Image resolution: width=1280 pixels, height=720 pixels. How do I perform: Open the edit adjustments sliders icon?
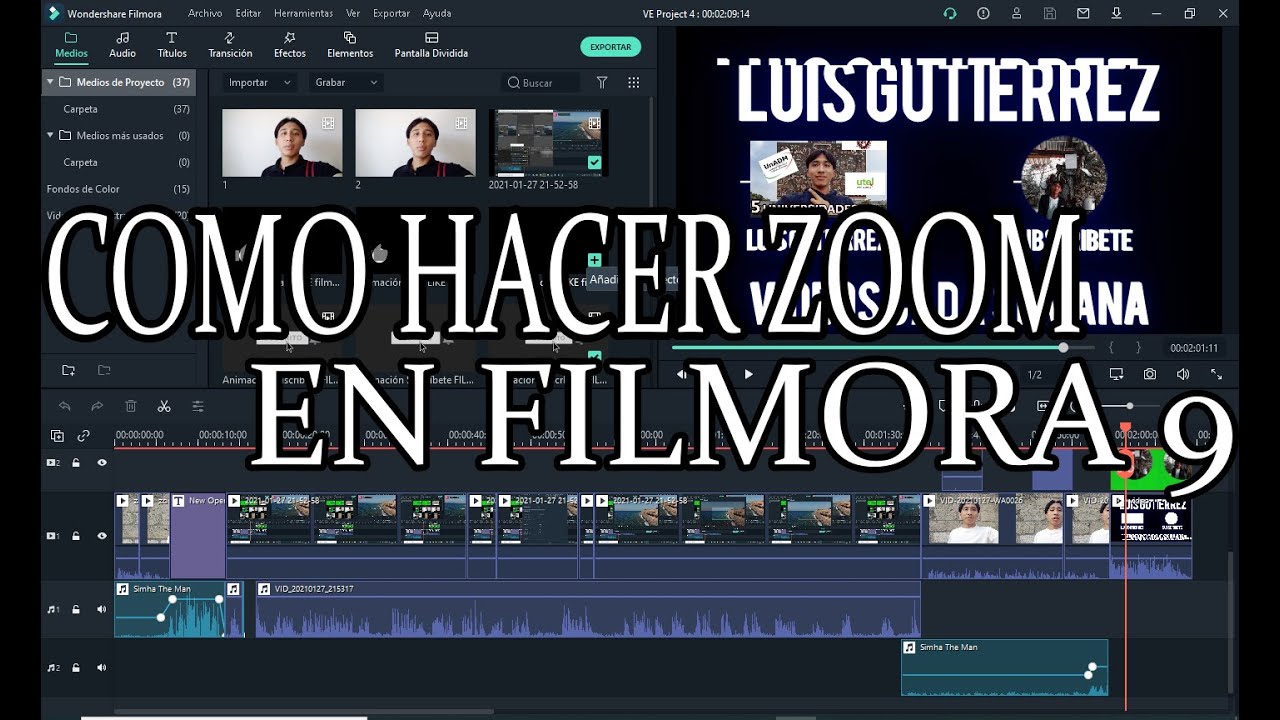[x=198, y=406]
